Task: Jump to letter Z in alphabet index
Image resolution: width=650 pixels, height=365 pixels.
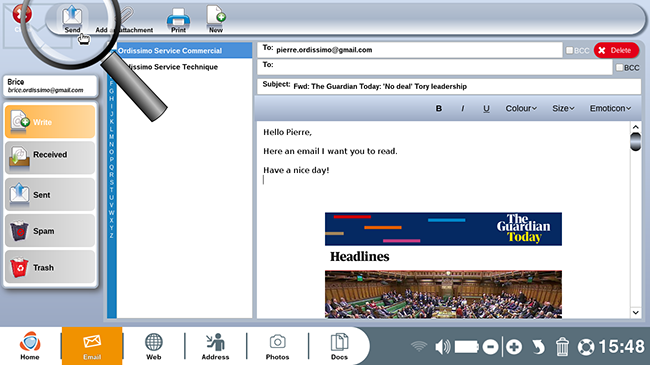Action: point(112,236)
